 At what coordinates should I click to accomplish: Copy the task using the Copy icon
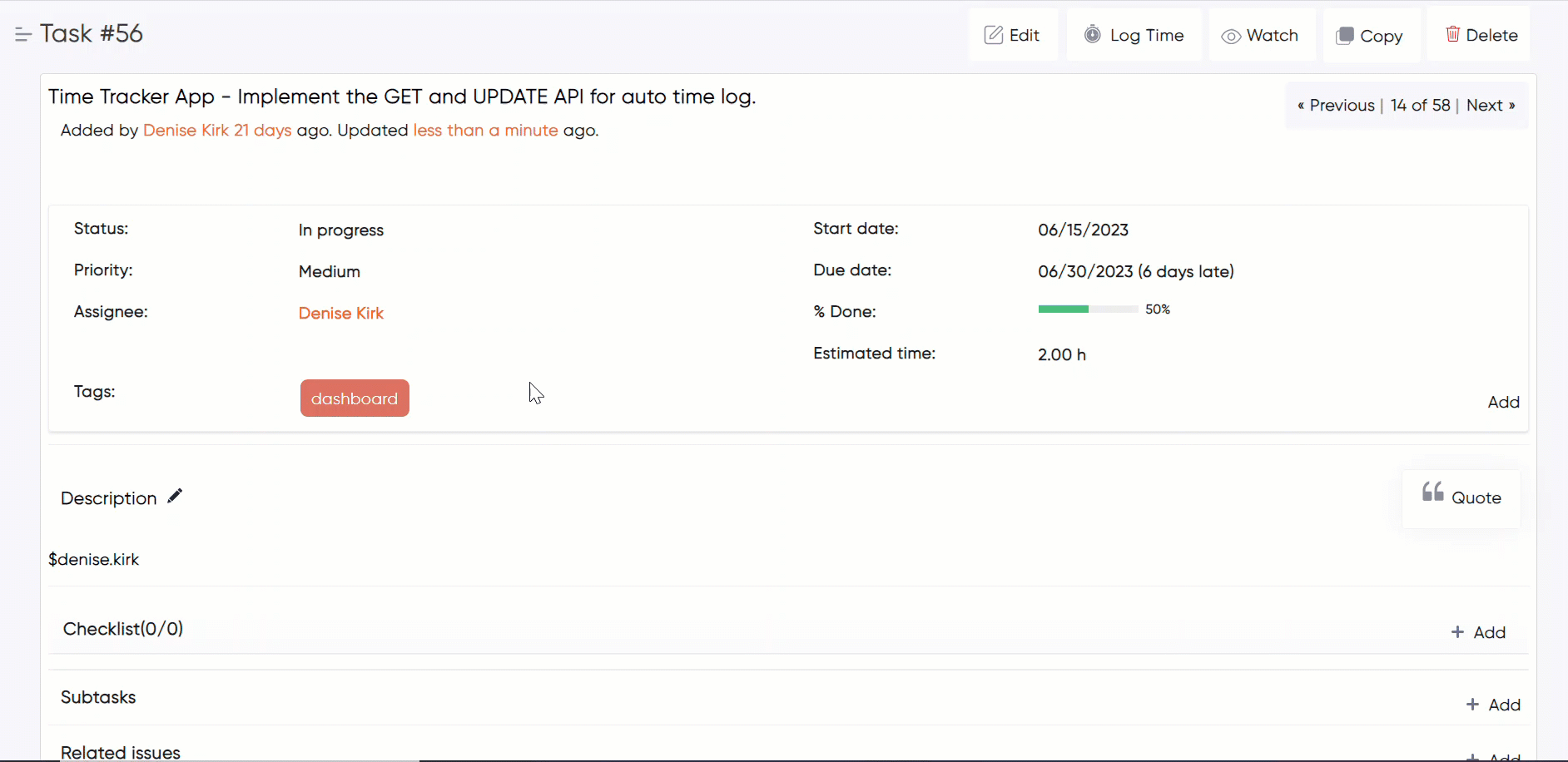point(1370,36)
